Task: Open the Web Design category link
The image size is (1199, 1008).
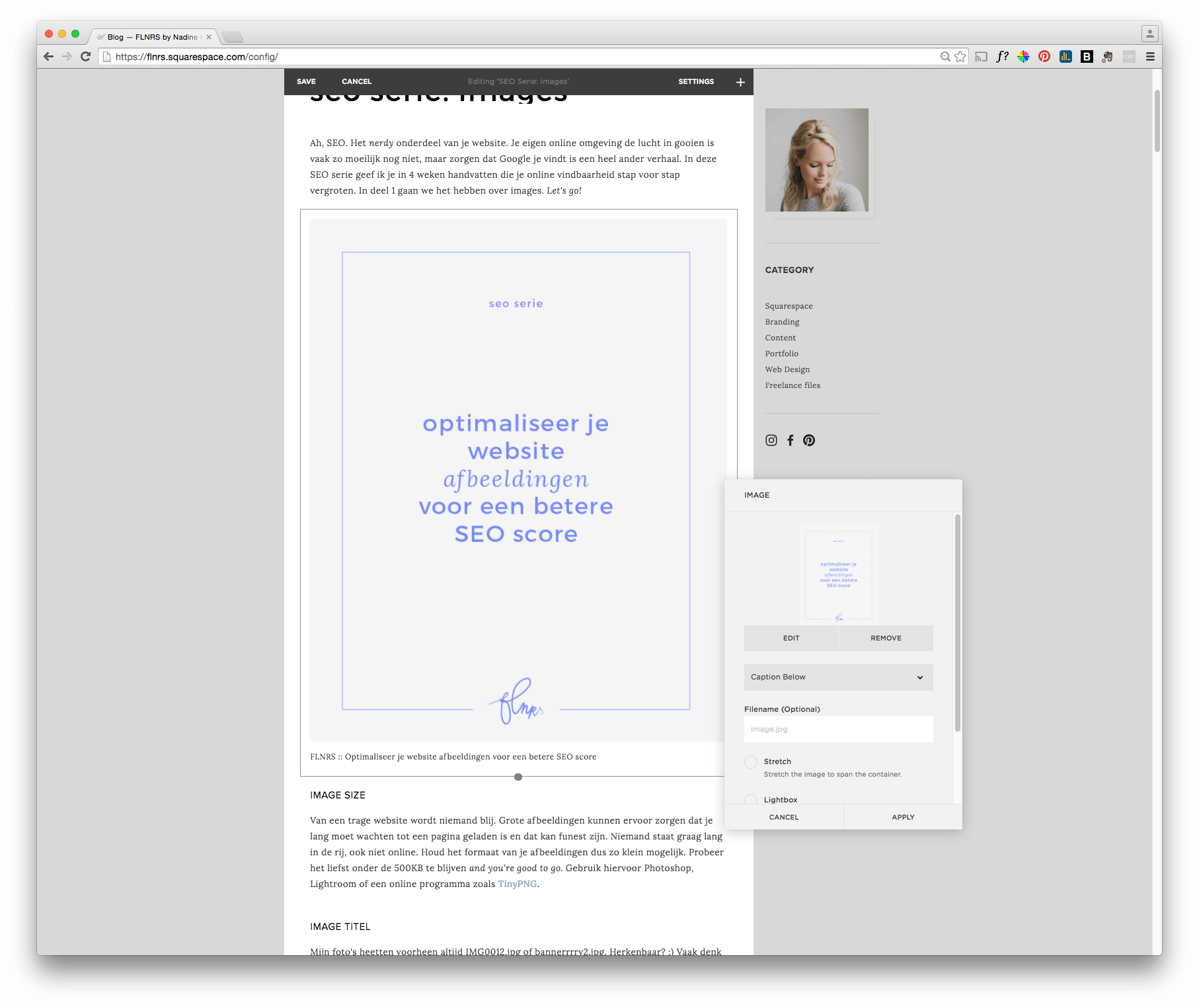Action: [x=787, y=369]
